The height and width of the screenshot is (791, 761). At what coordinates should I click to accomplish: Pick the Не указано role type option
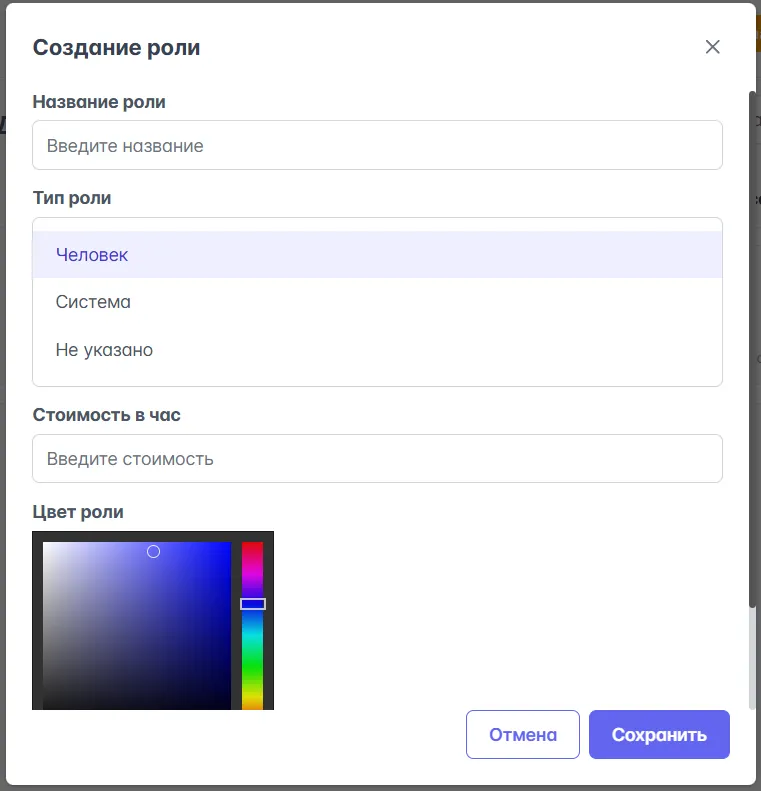coord(104,350)
